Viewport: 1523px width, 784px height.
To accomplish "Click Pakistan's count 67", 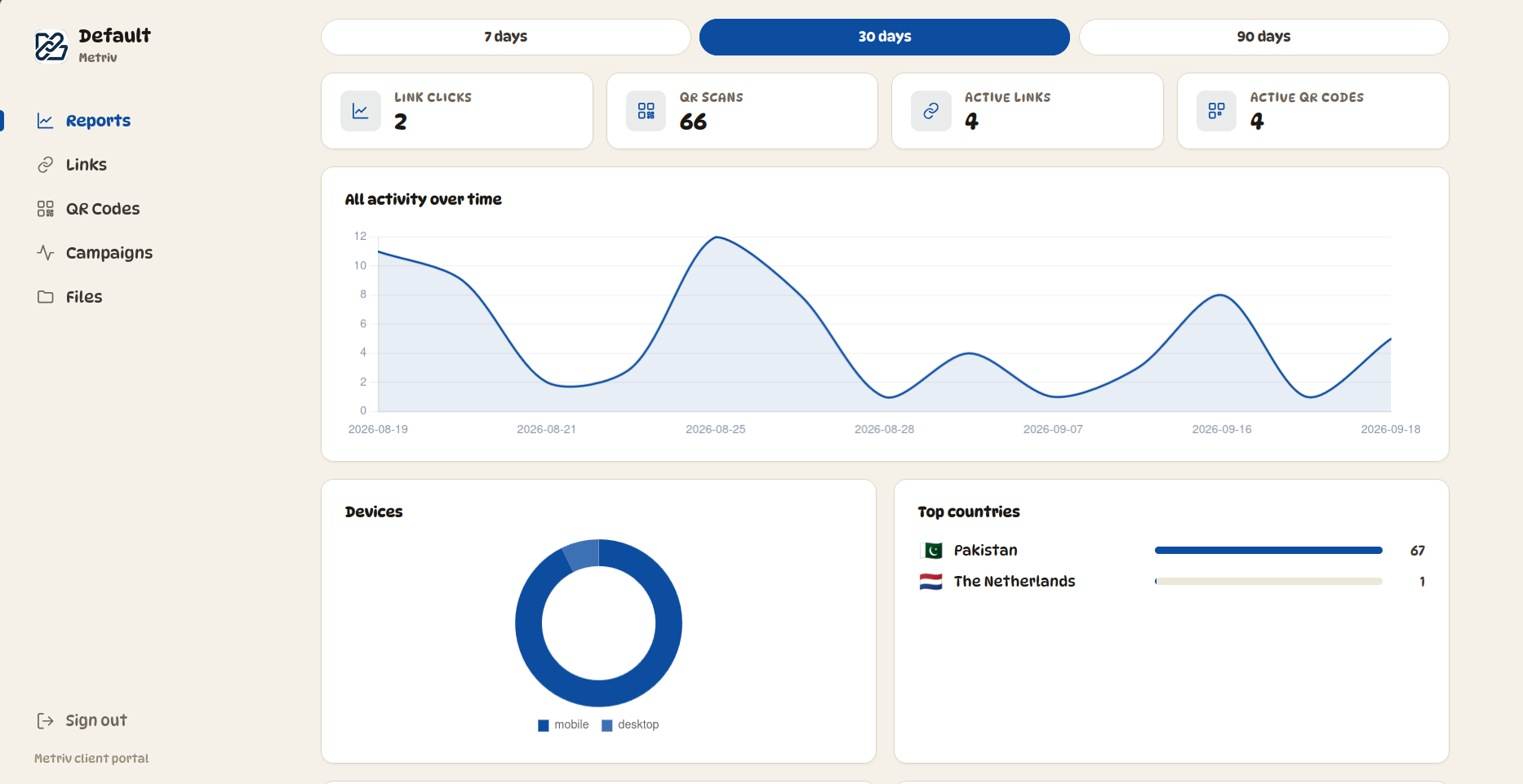I will 1417,551.
